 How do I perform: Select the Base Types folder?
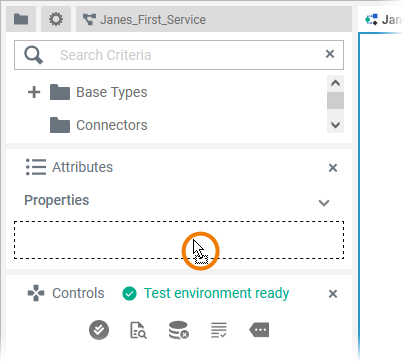click(x=99, y=92)
